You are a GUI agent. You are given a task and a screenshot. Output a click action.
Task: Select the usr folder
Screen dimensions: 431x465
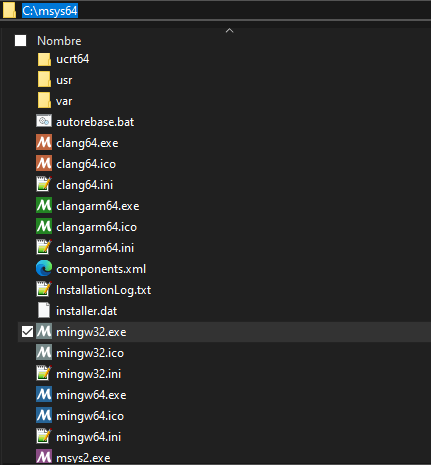click(x=64, y=80)
